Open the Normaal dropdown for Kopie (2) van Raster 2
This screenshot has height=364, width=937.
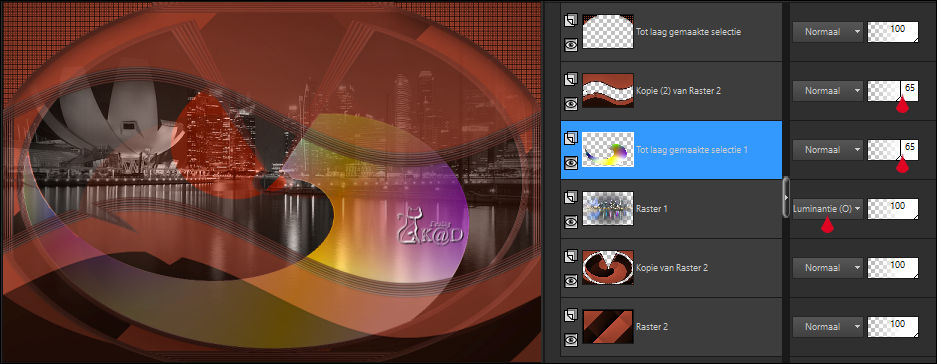pos(828,91)
